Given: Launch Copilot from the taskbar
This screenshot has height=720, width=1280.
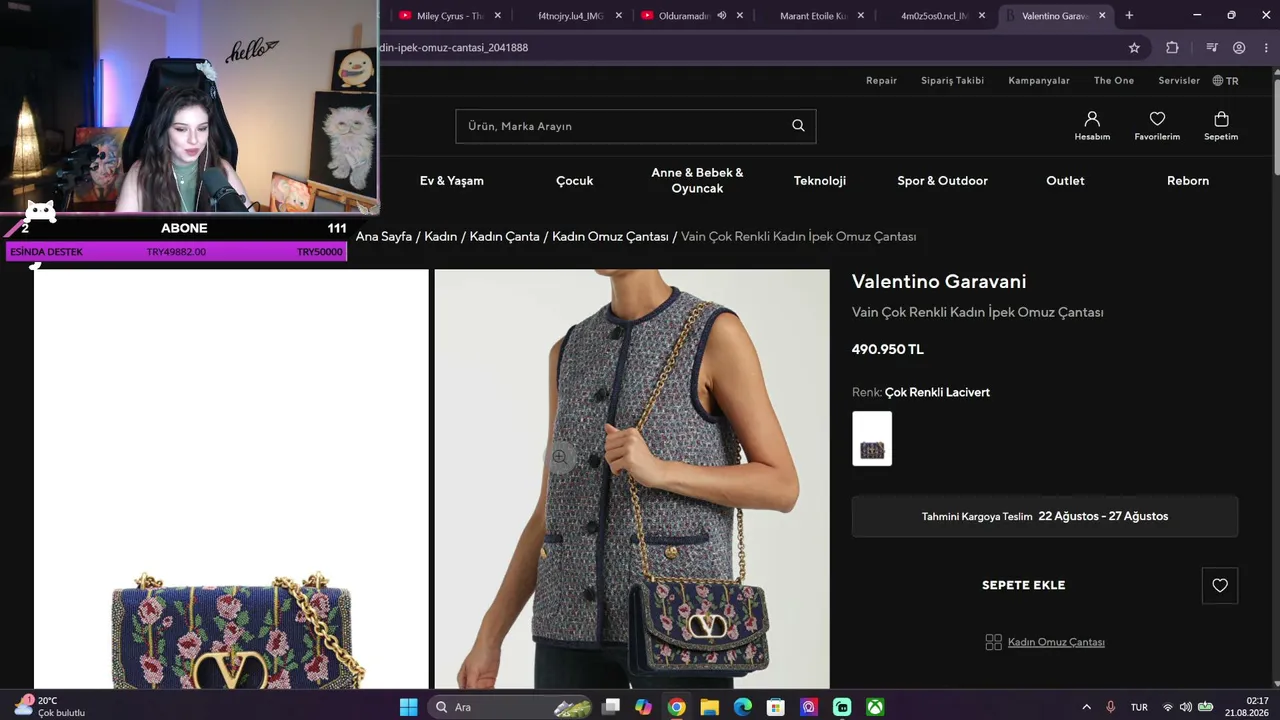Looking at the screenshot, I should [643, 707].
